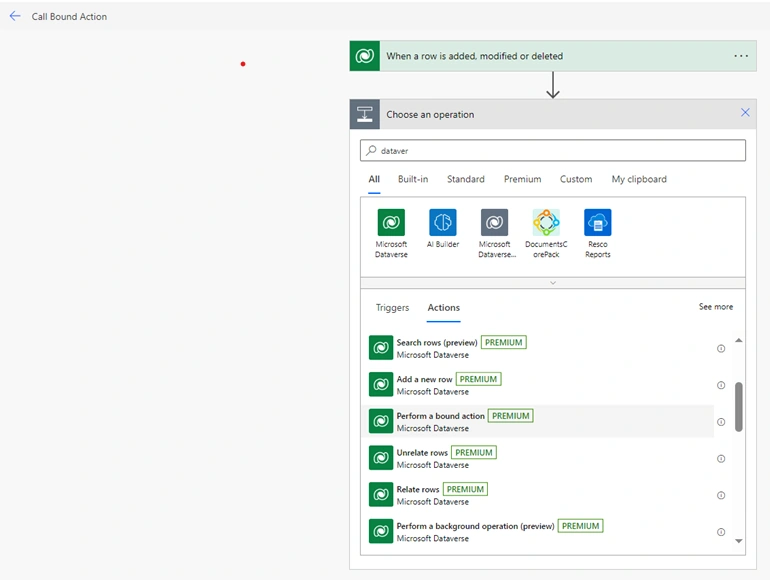
Task: Select the Actions tab
Action: (x=443, y=307)
